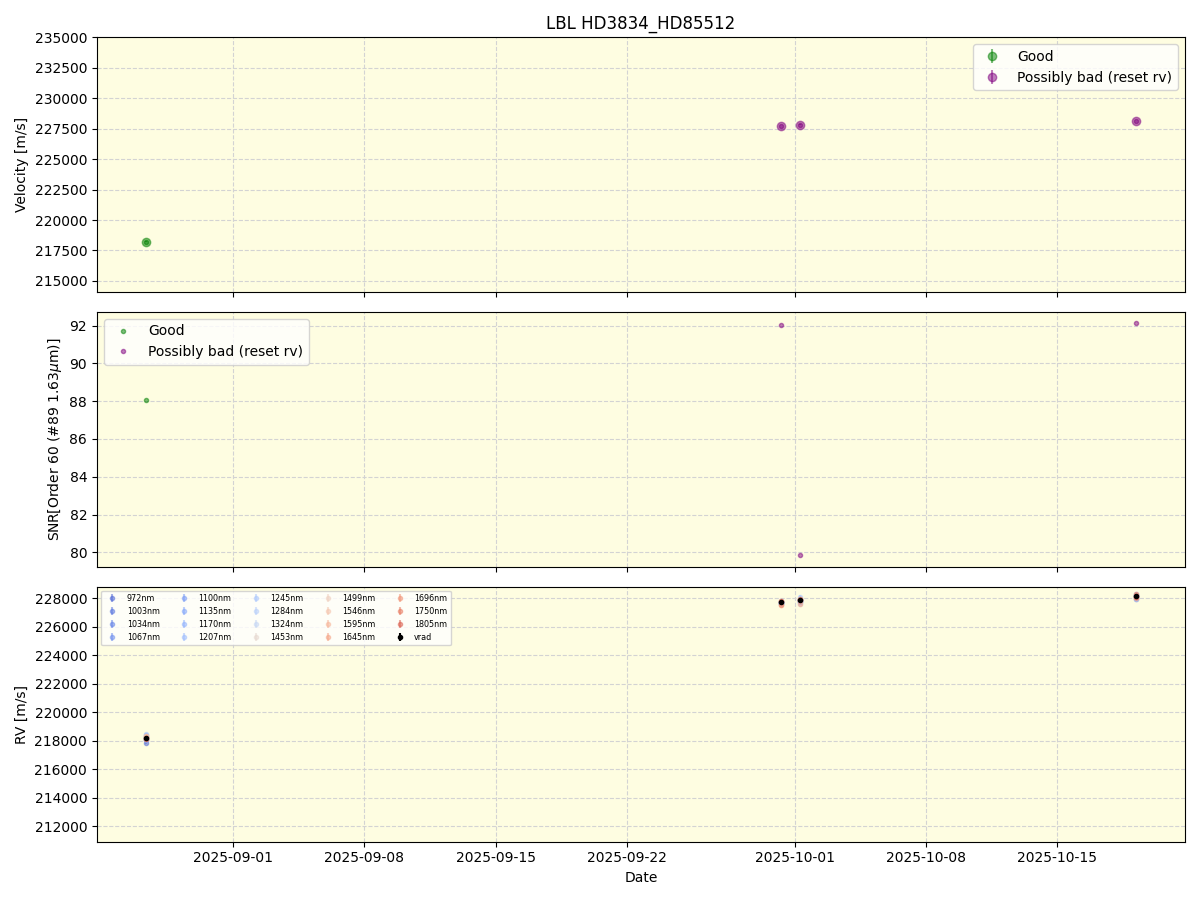1200x900 pixels.
Task: Click the 1135nm legend label
Action: [x=215, y=611]
